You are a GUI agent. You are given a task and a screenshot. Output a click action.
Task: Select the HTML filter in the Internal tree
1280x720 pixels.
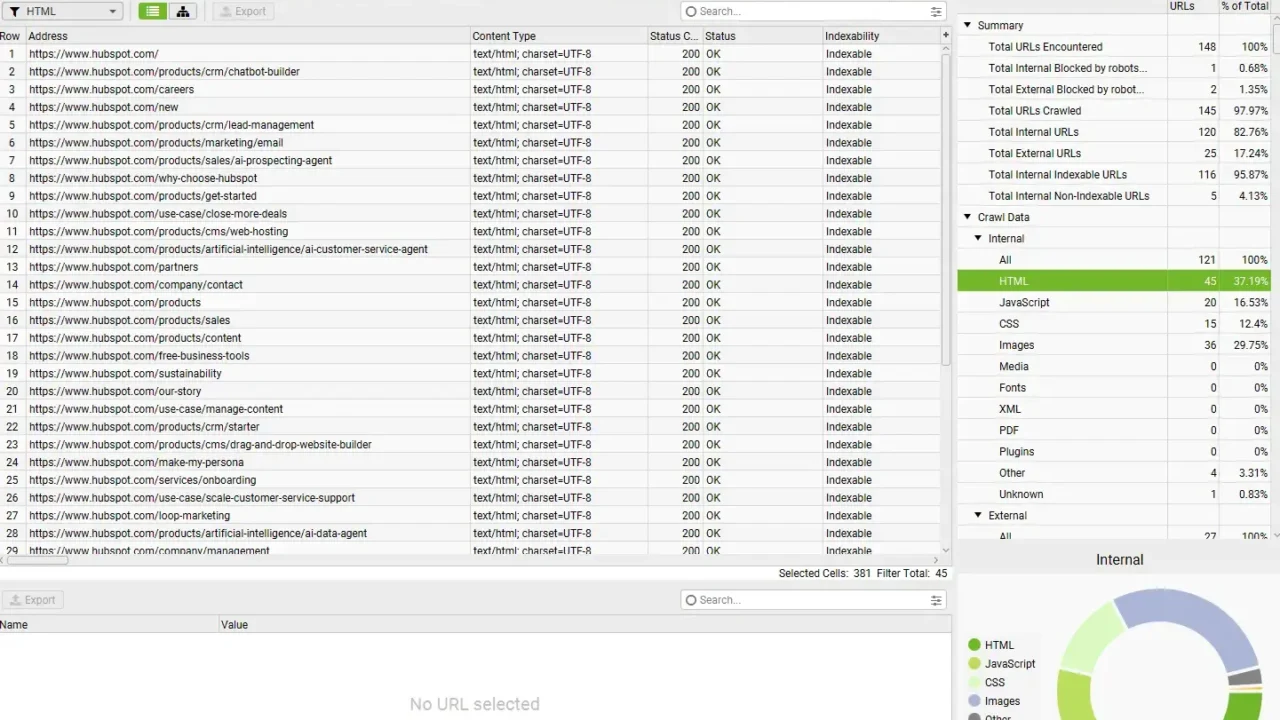[1114, 281]
